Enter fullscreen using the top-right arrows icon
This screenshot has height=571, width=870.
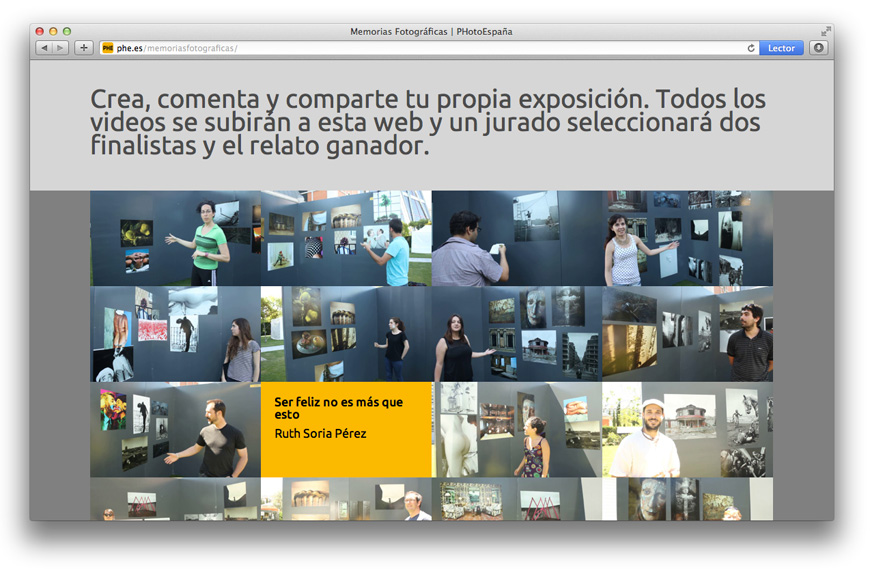[x=826, y=31]
